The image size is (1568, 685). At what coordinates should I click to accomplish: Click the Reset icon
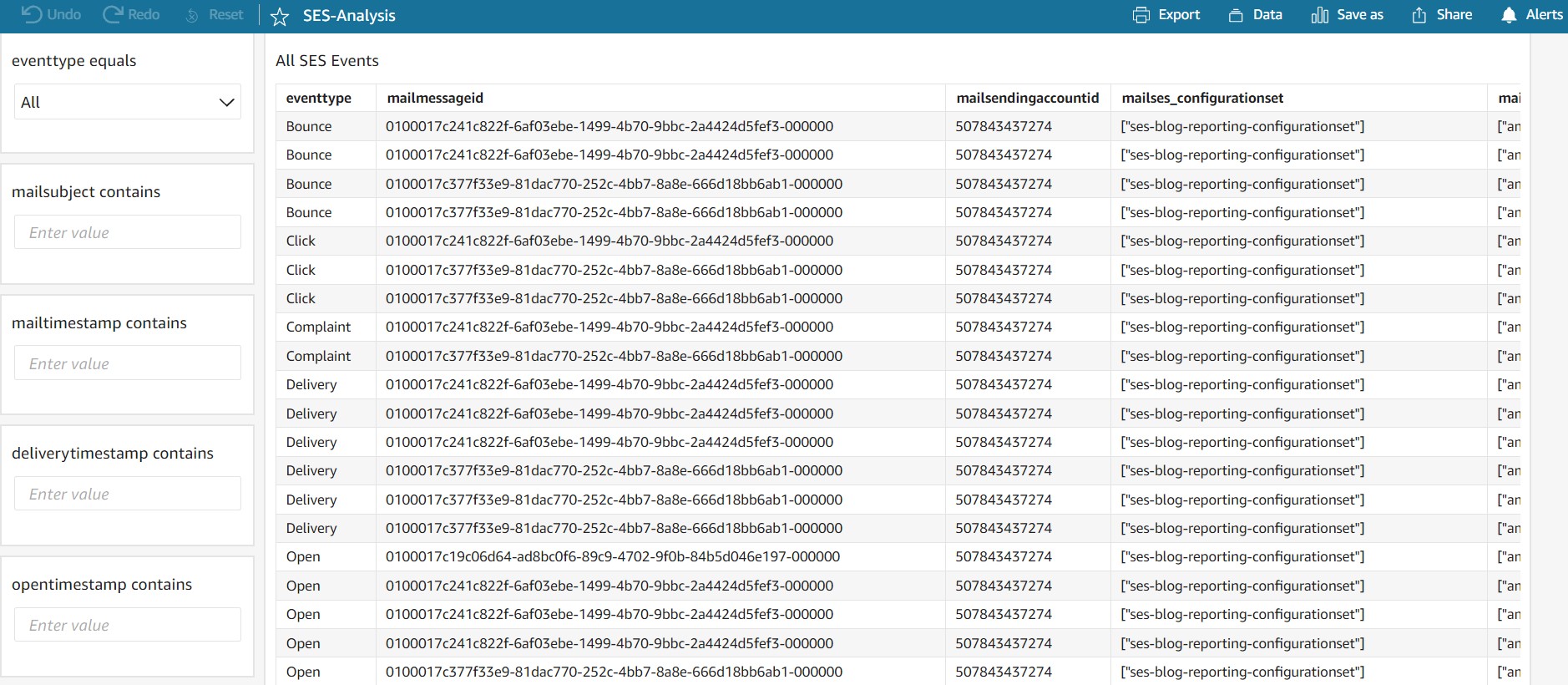pyautogui.click(x=192, y=15)
